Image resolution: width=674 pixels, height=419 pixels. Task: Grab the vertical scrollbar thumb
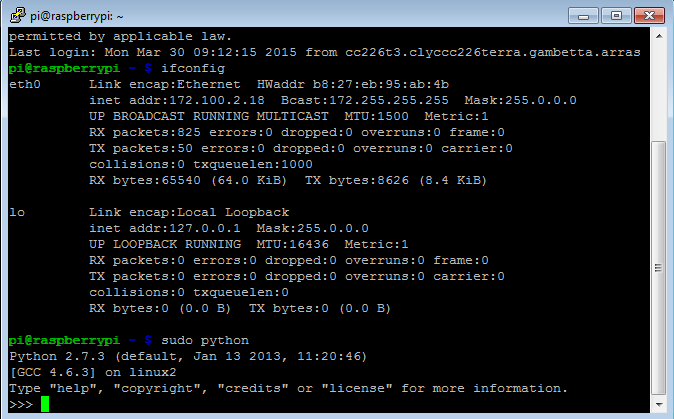659,268
